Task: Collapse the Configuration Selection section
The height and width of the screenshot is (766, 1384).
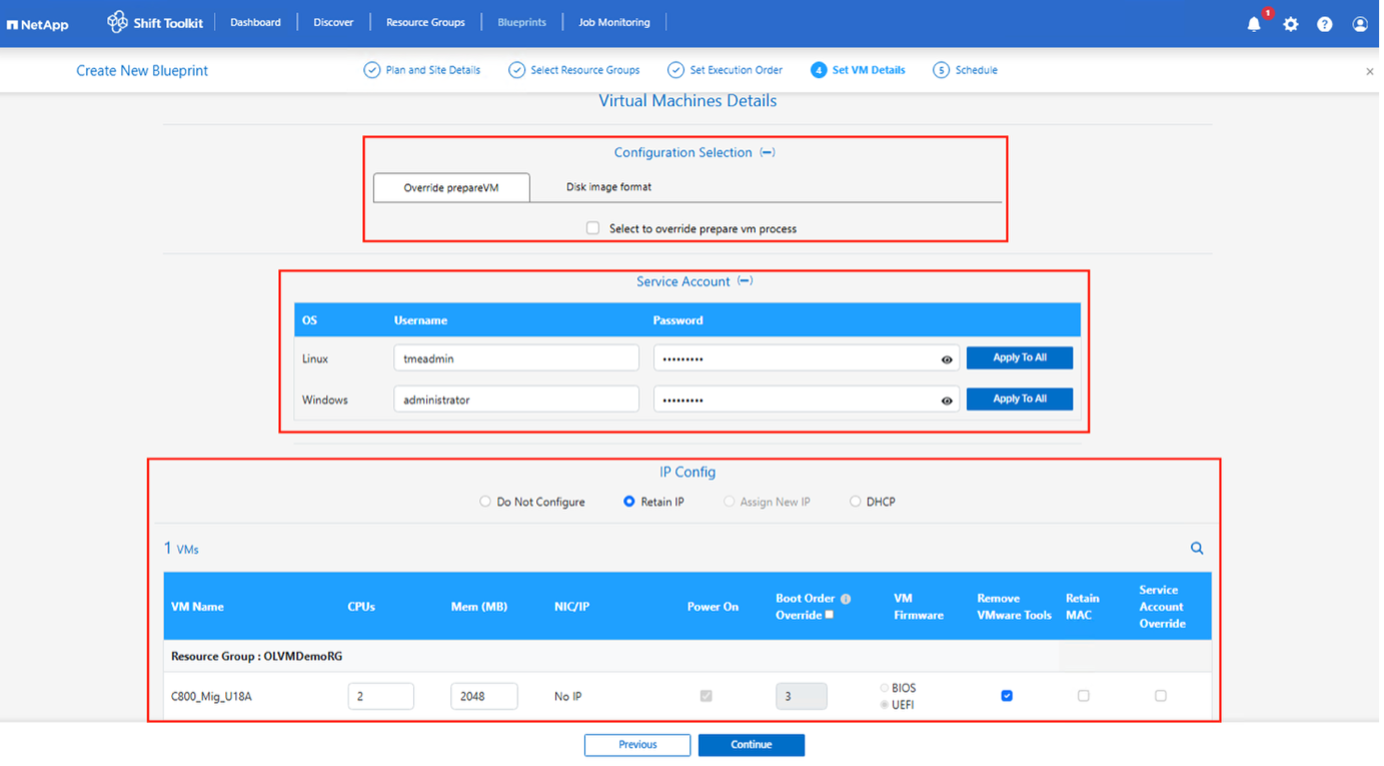Action: [x=767, y=153]
